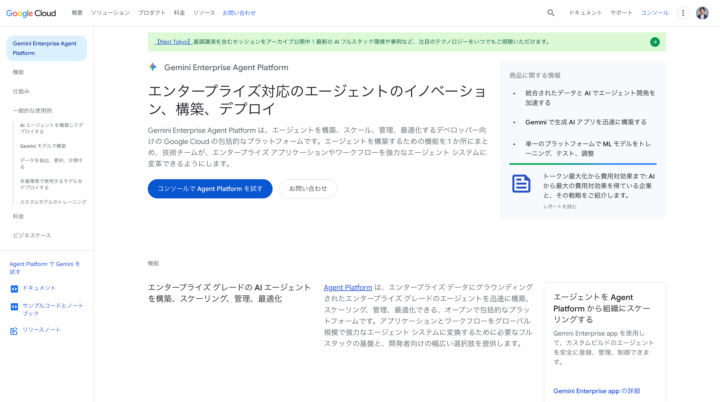Click the icon next to ドキュメント in the sidebar

coord(14,289)
